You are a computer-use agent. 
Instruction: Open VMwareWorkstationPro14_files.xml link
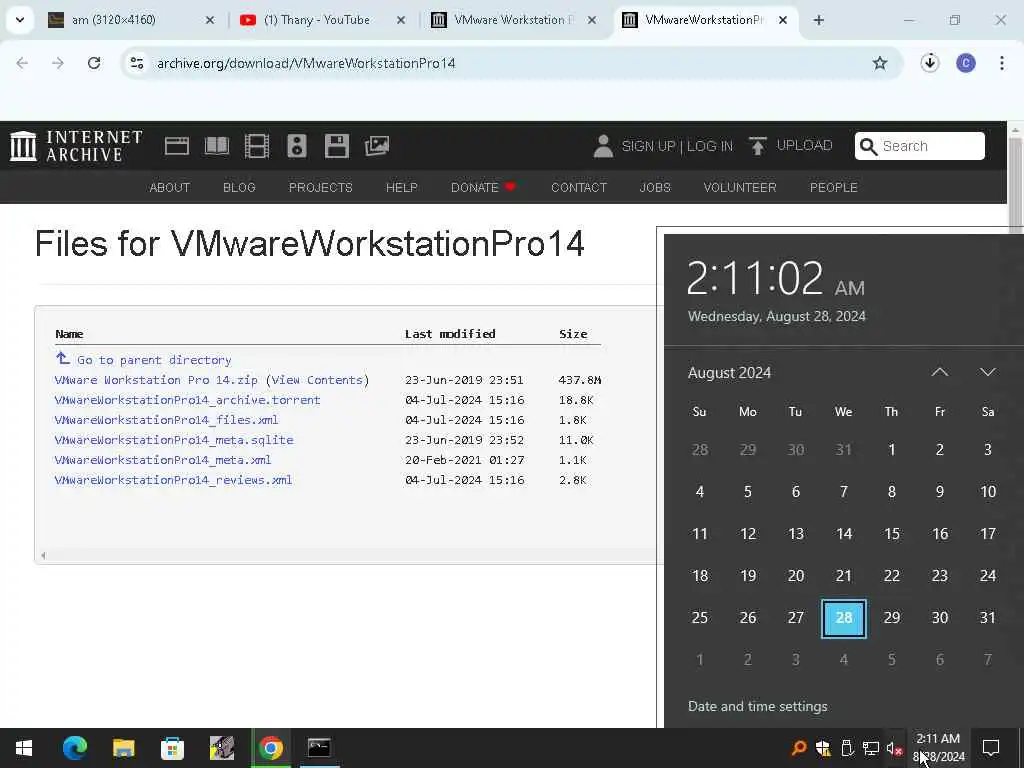[167, 420]
